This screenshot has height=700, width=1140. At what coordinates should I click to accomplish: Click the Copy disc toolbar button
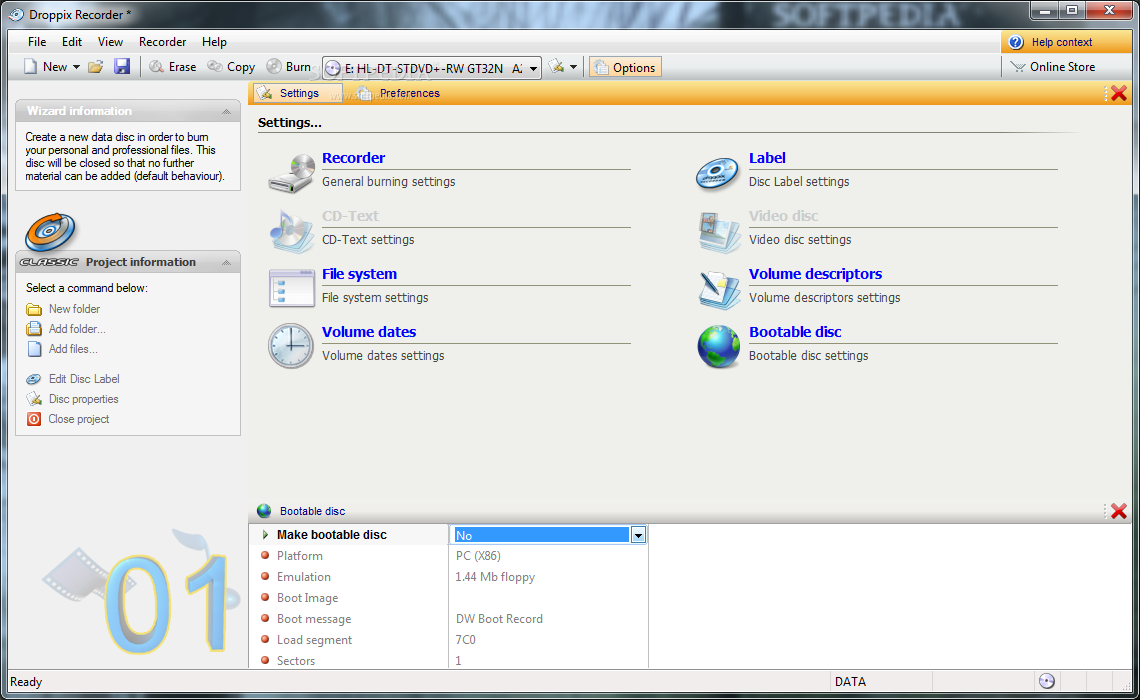tap(230, 67)
